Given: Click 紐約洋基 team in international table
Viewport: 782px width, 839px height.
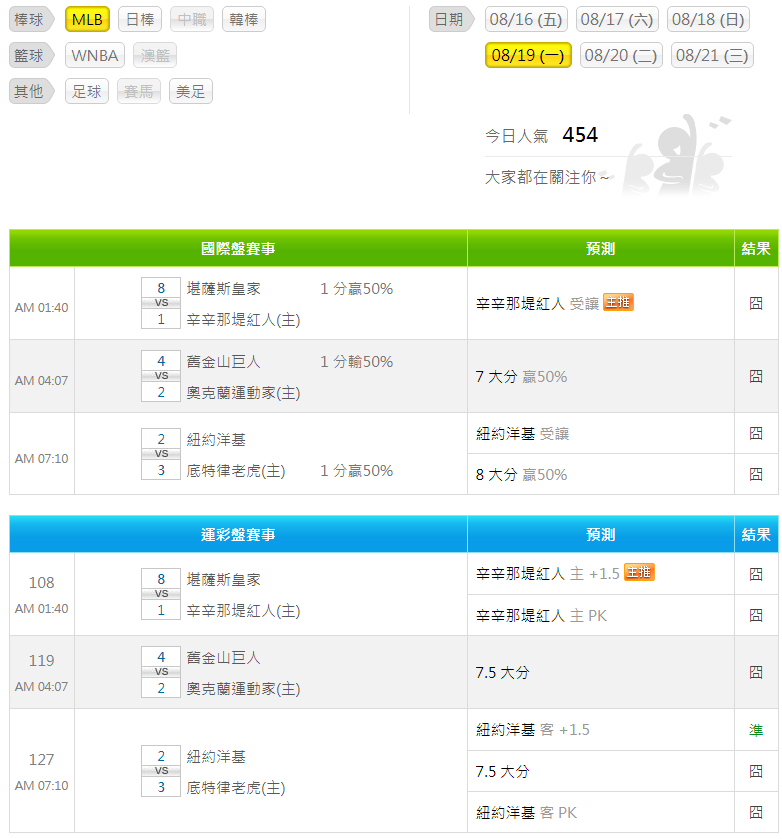Looking at the screenshot, I should click(216, 440).
